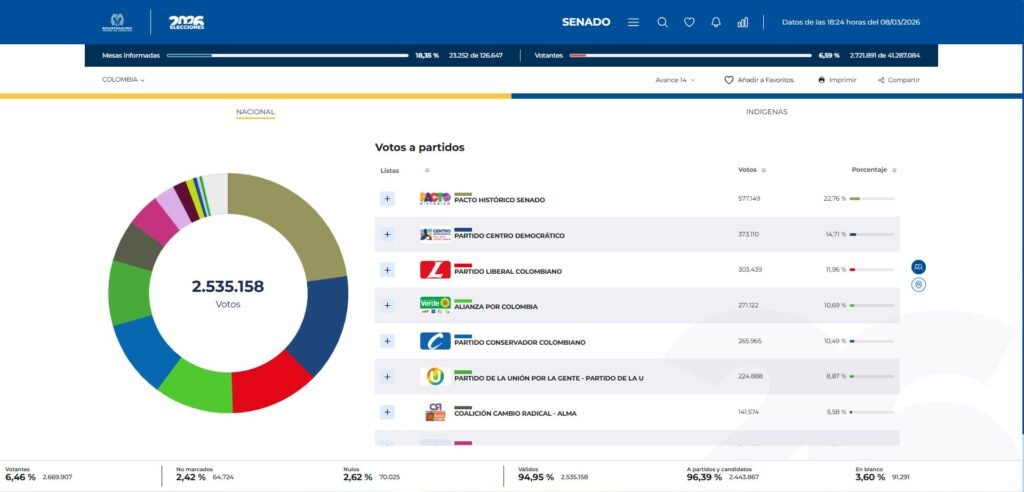Click the heart favorites icon in header
This screenshot has width=1024, height=492.
(x=689, y=22)
